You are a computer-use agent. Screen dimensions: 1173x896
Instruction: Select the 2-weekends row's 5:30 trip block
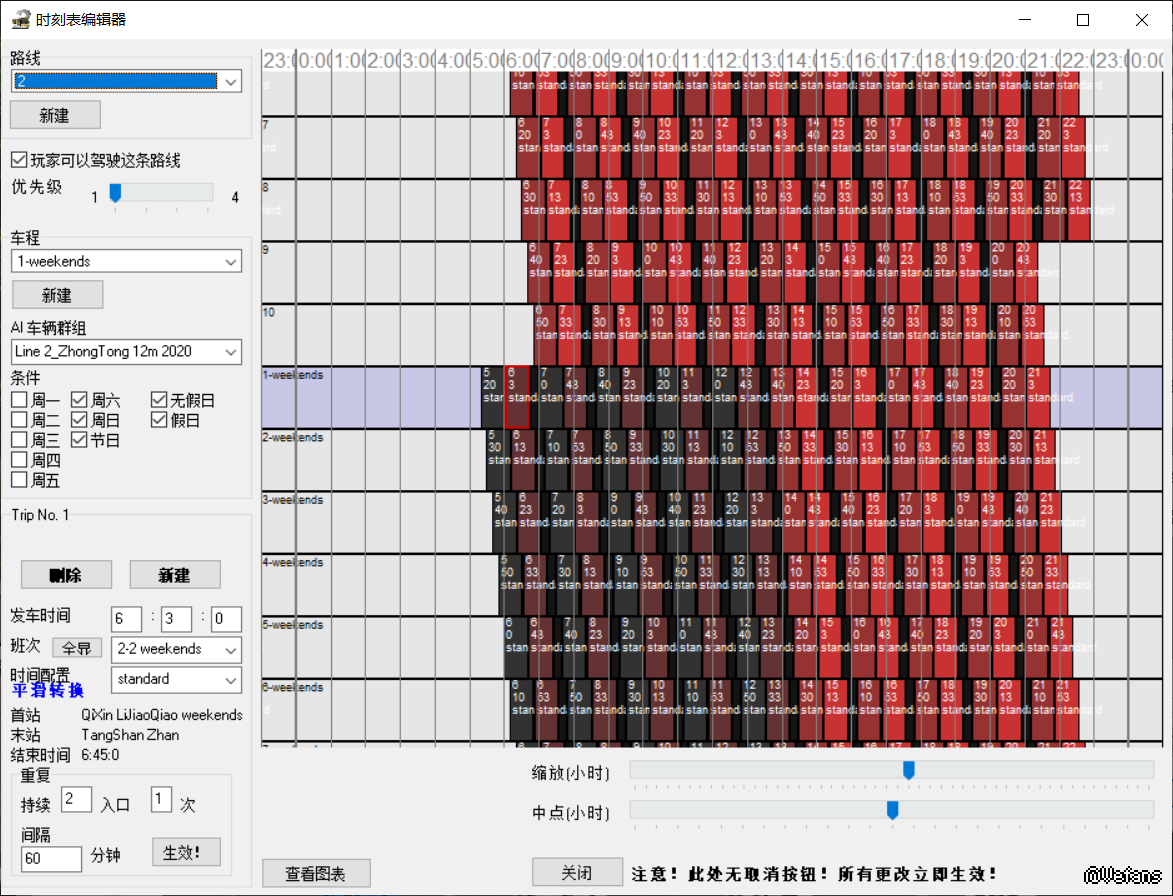pos(494,448)
